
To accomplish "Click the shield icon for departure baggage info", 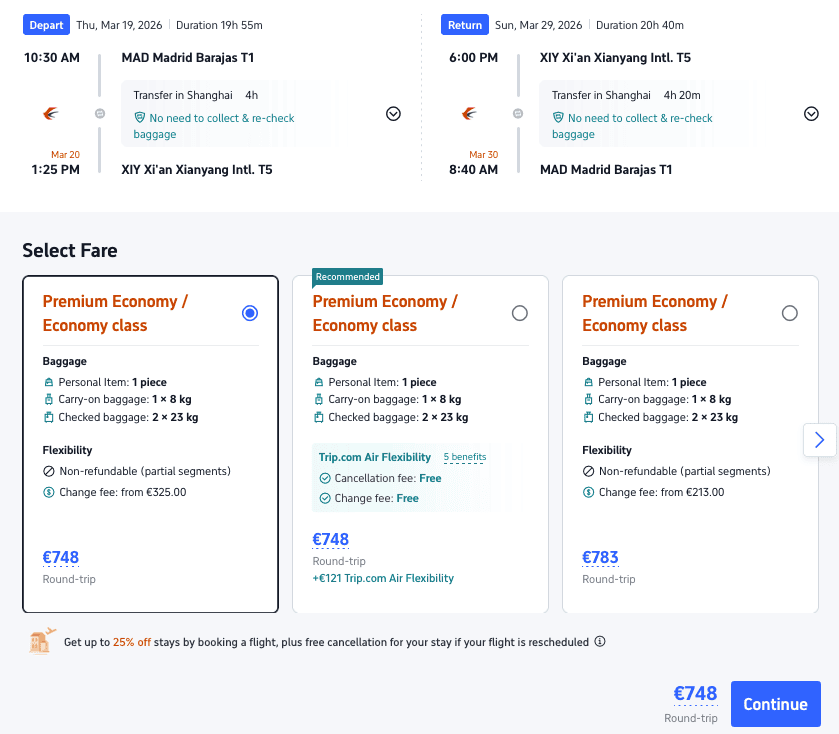I will tap(140, 118).
